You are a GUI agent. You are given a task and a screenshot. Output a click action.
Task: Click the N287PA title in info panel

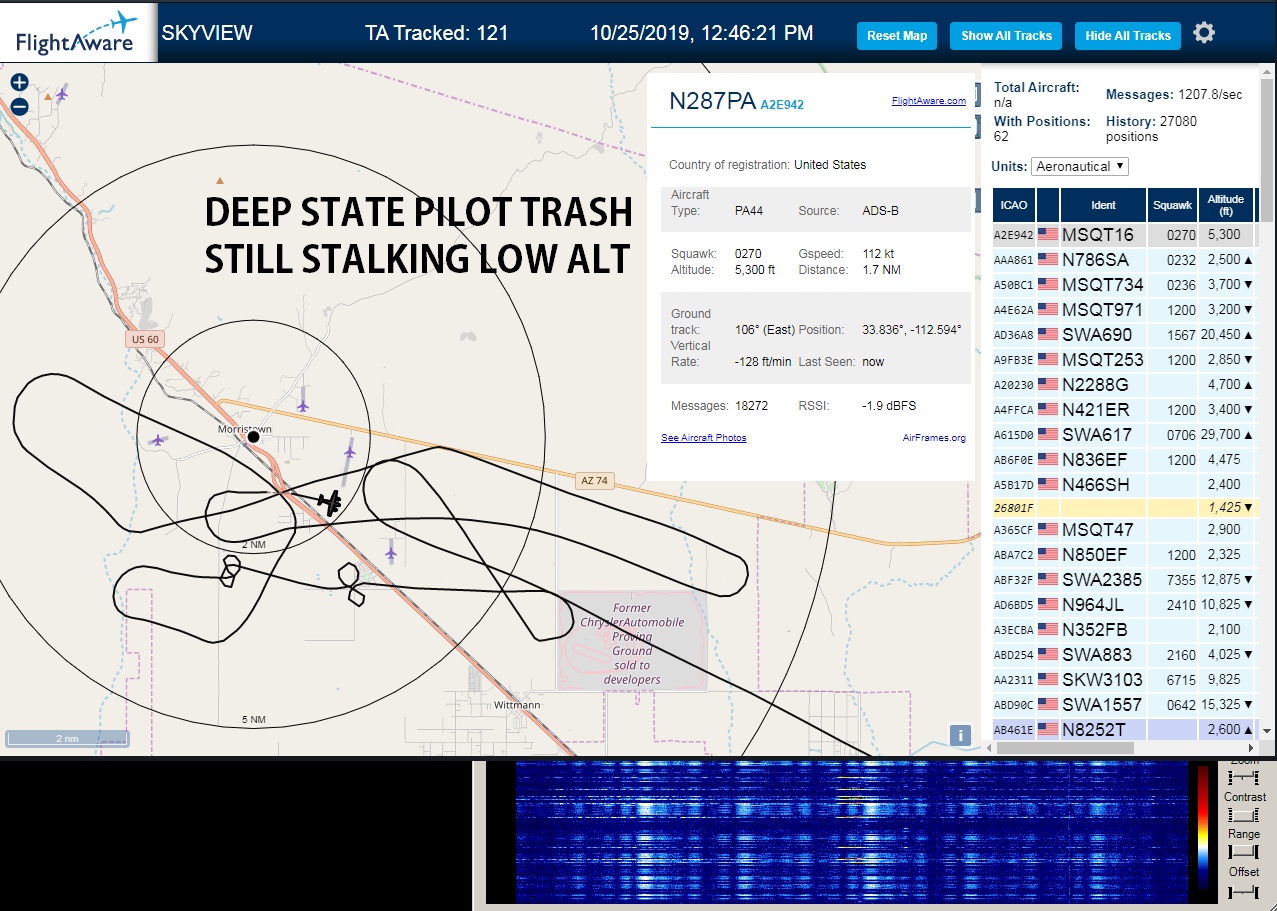[712, 101]
